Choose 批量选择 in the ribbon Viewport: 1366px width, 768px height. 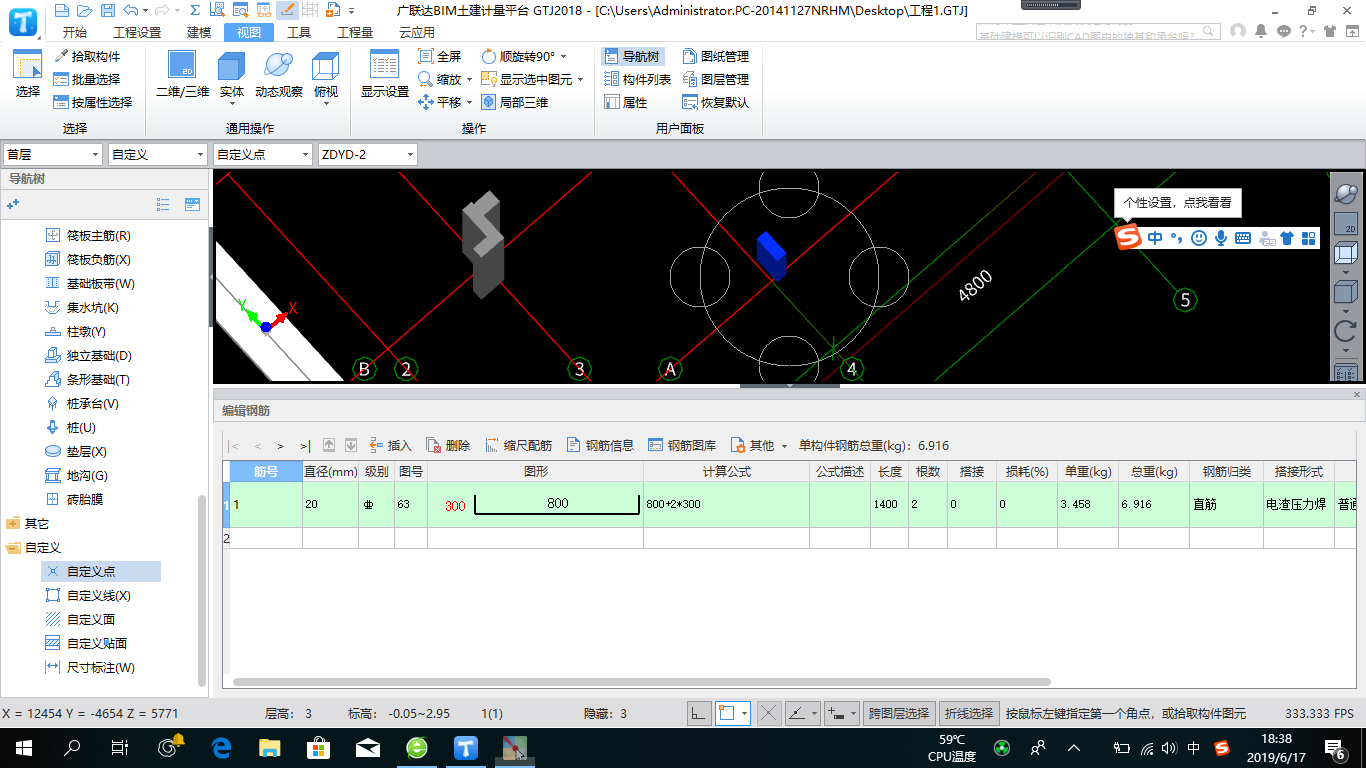(x=87, y=79)
